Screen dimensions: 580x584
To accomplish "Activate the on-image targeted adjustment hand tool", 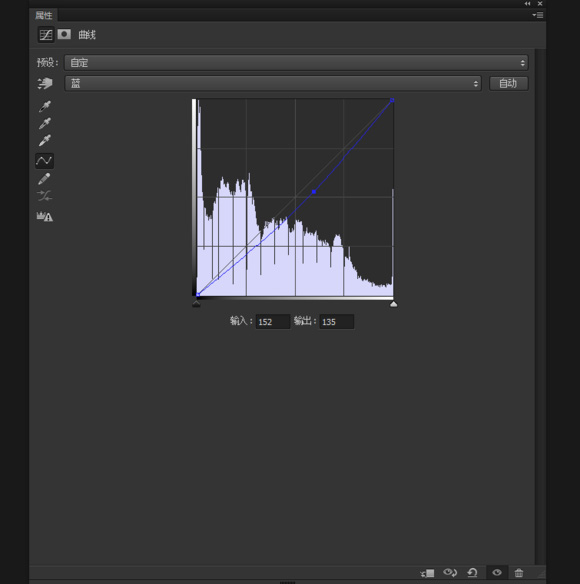I will click(x=45, y=83).
